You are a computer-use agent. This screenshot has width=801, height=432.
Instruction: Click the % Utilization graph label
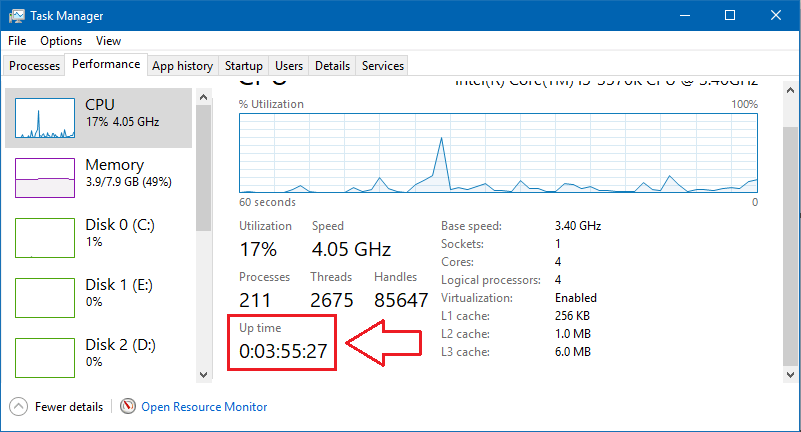click(x=271, y=104)
